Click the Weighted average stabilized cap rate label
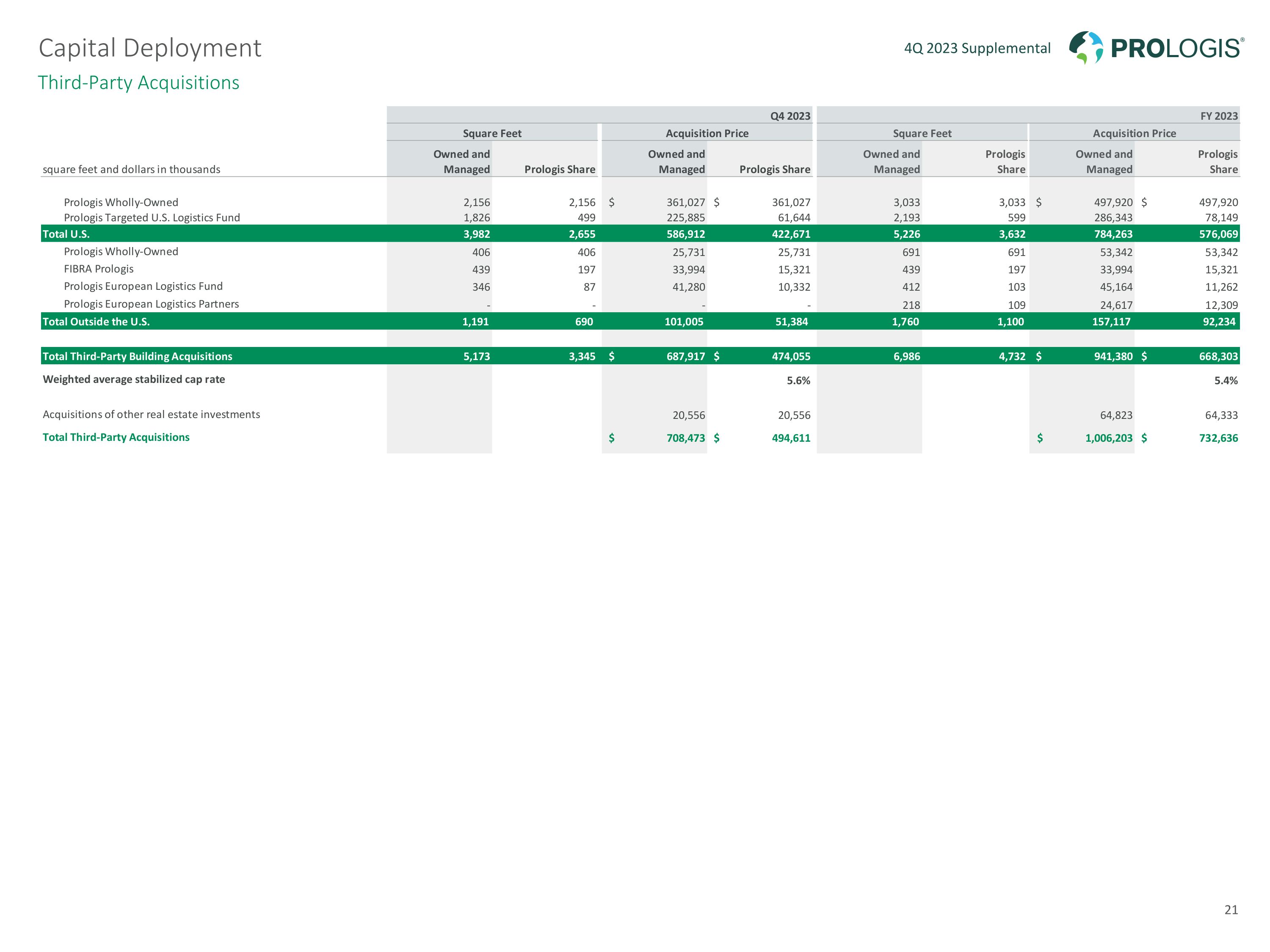The height and width of the screenshot is (952, 1270). [134, 379]
